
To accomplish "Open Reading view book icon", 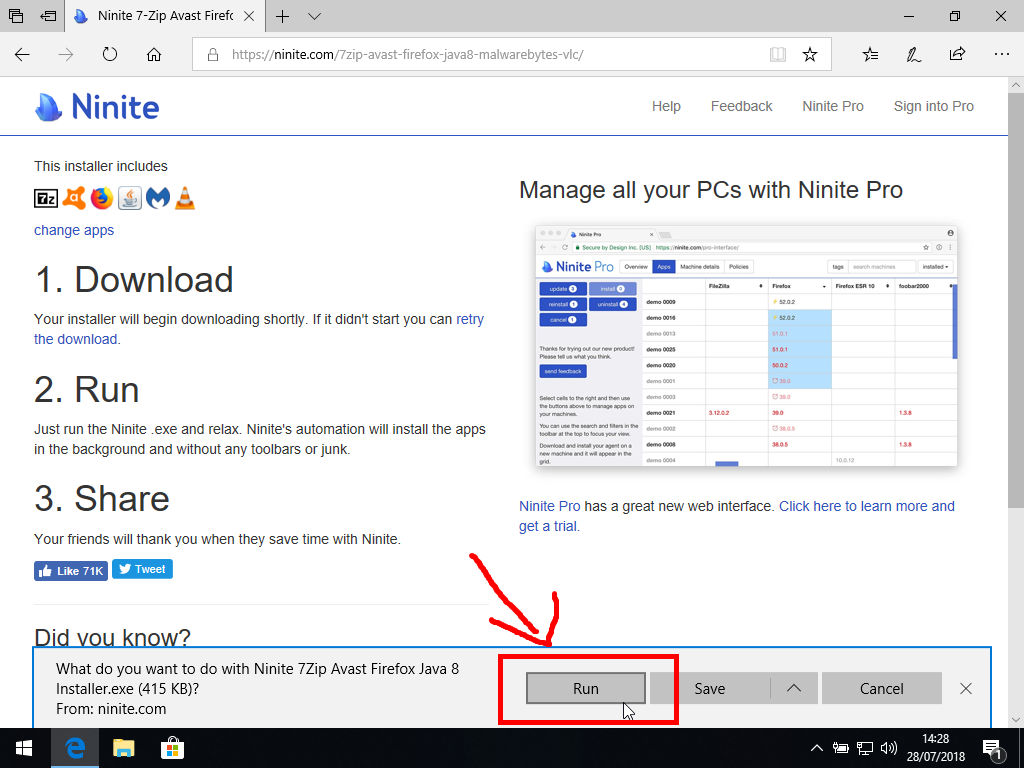I will pyautogui.click(x=777, y=54).
